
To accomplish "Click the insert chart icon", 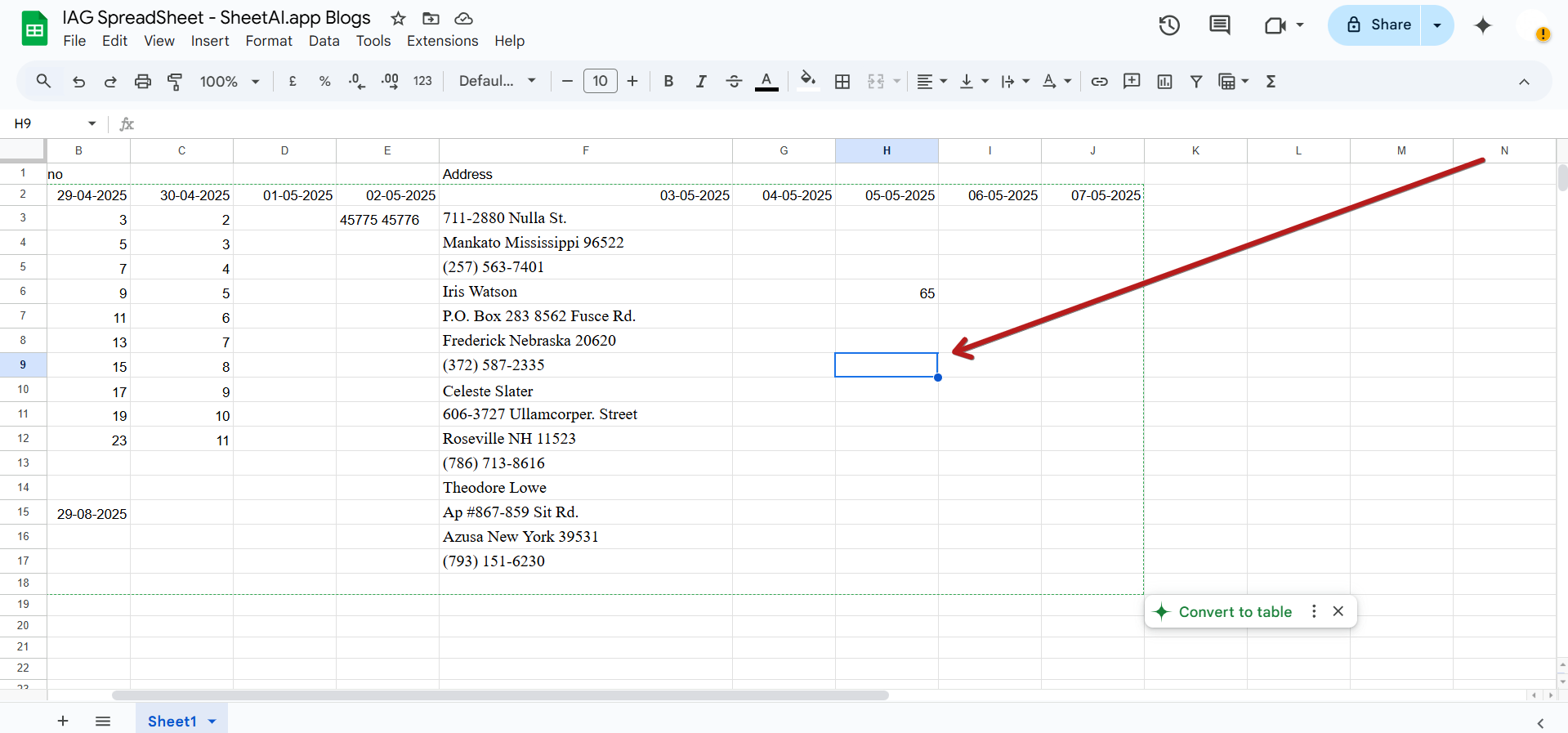I will click(x=1164, y=81).
